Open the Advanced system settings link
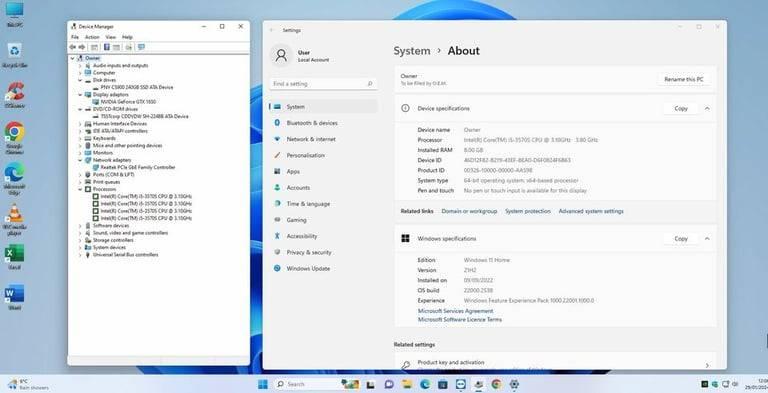Viewport: 768px width, 393px height. [591, 211]
